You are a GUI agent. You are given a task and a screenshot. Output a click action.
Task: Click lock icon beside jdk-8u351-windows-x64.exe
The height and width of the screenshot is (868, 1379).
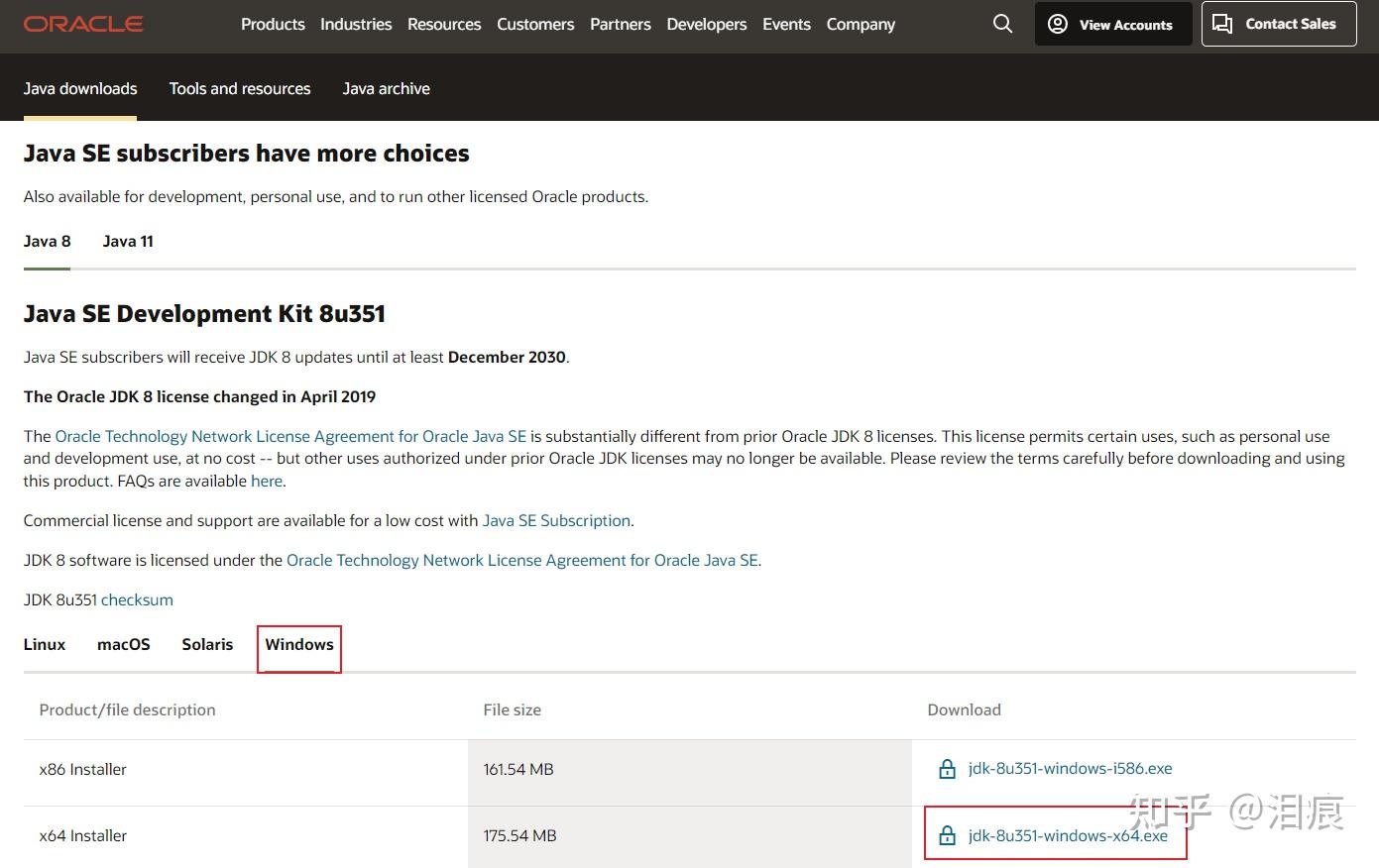click(947, 835)
